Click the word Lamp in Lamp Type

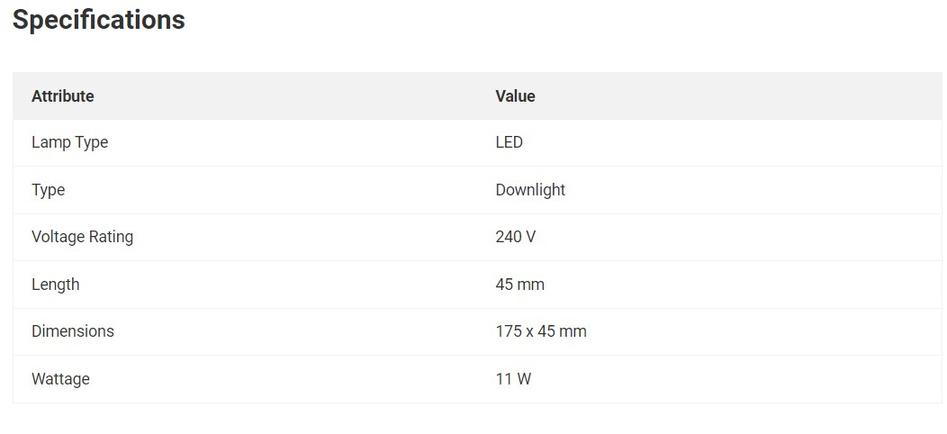(50, 142)
